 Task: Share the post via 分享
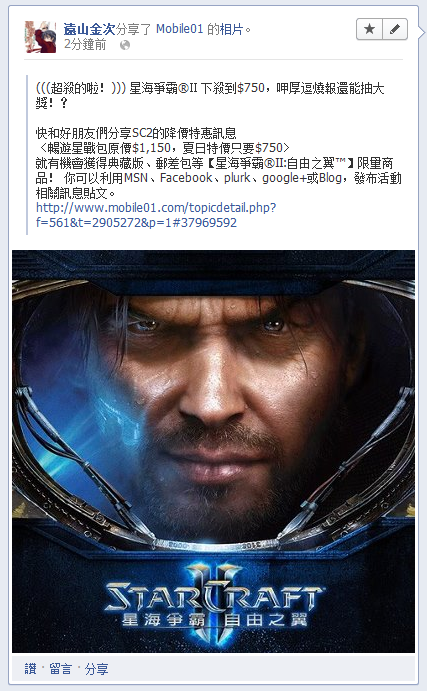coord(96,669)
